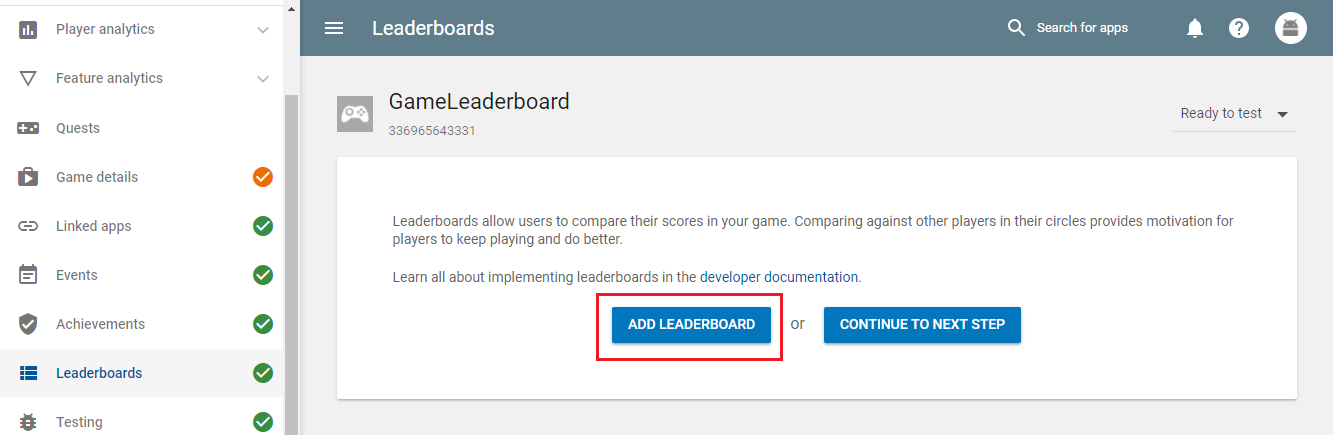
Task: Click the search magnifier icon
Action: 1016,28
